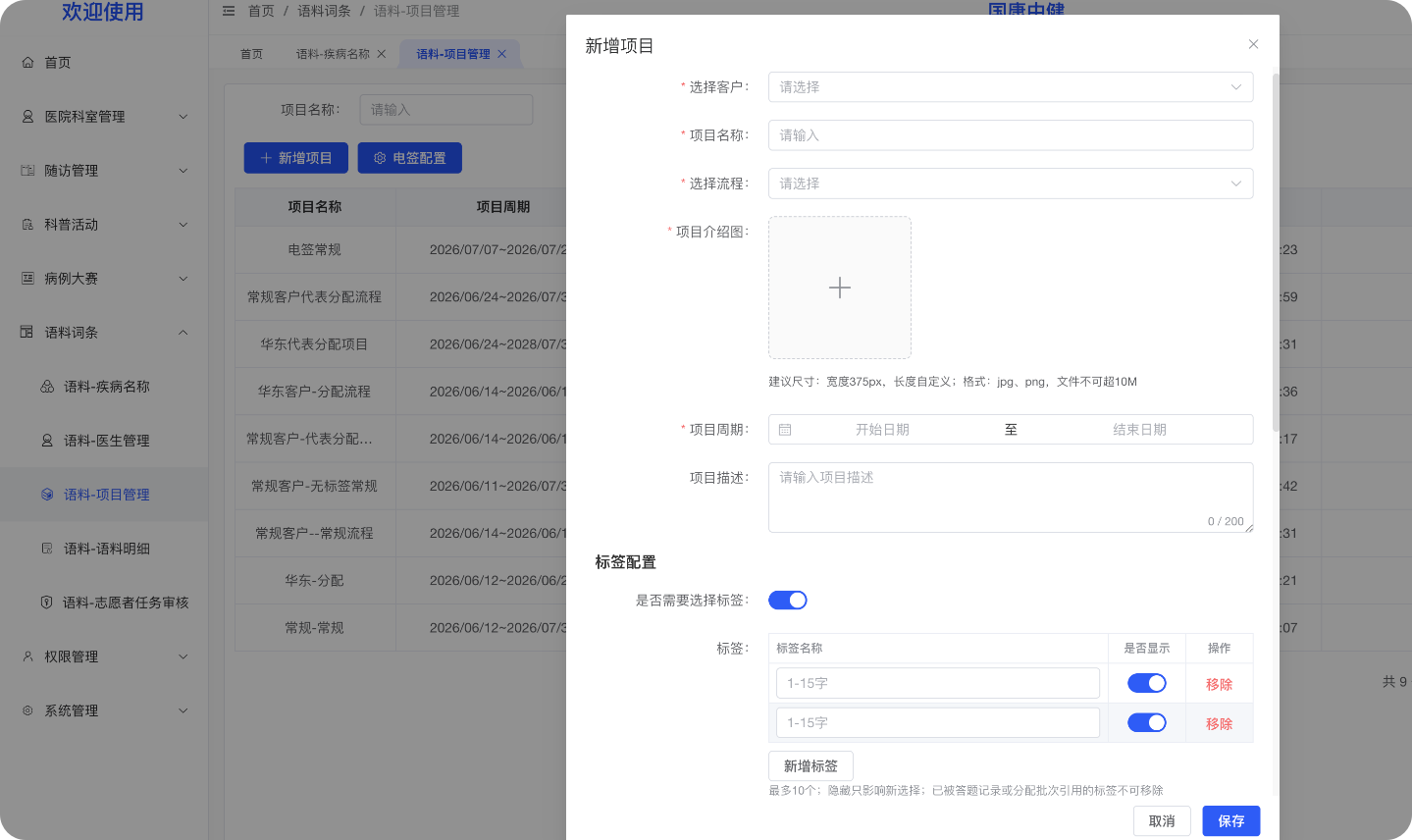Click 首页 in the breadcrumb
Viewport: 1412px width, 840px height.
[261, 11]
